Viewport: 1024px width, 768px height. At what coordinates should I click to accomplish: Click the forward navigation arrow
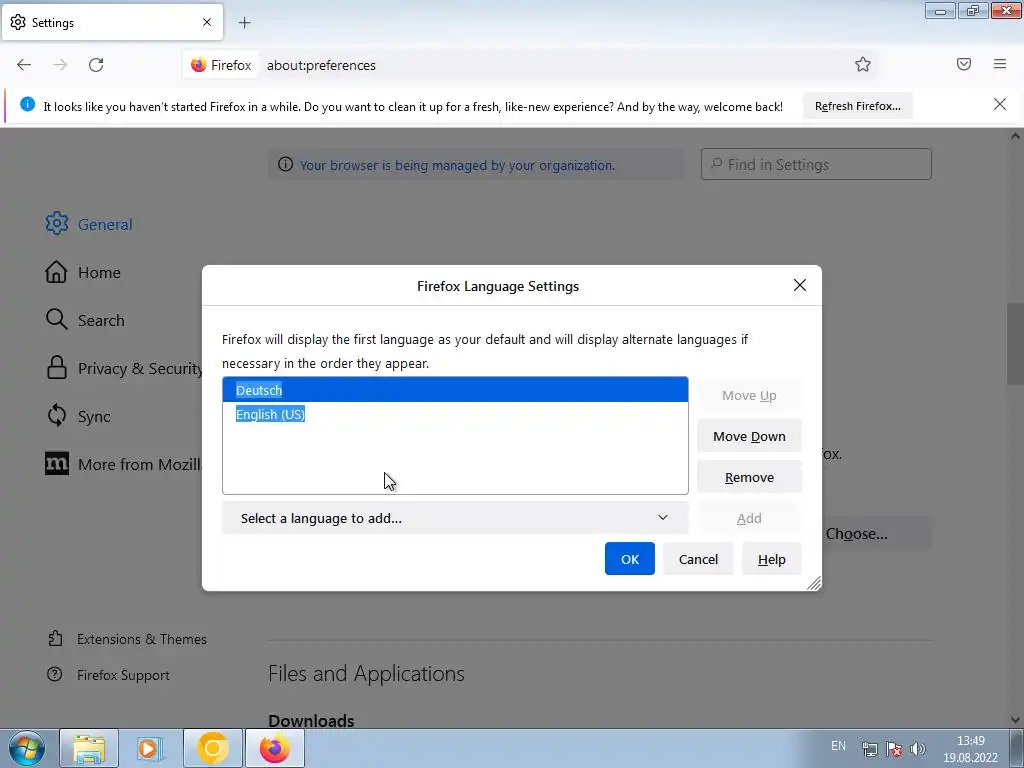(x=60, y=65)
